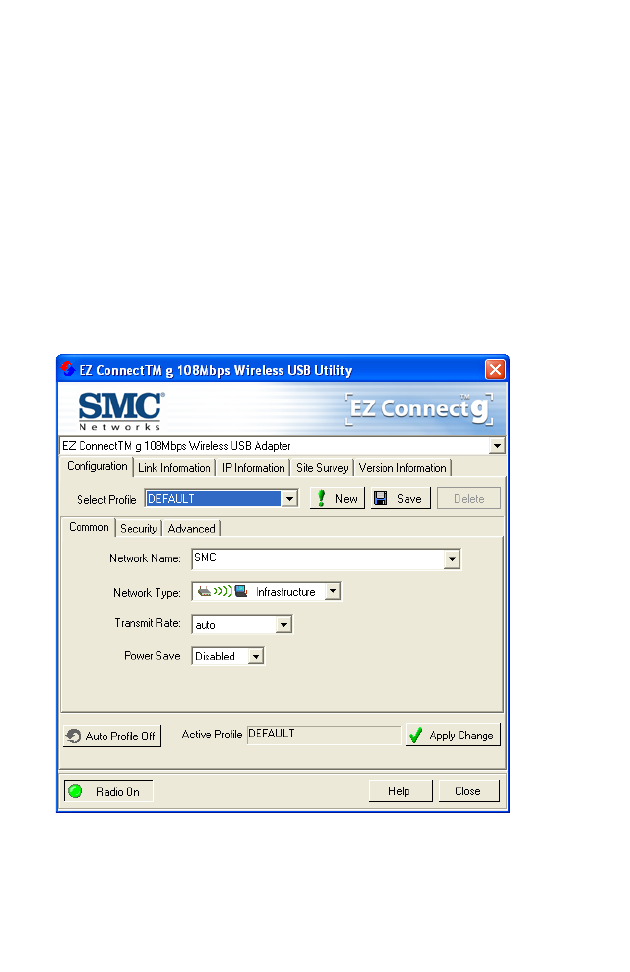This screenshot has height=972, width=630.
Task: Open the Transmit Rate dropdown
Action: click(283, 624)
